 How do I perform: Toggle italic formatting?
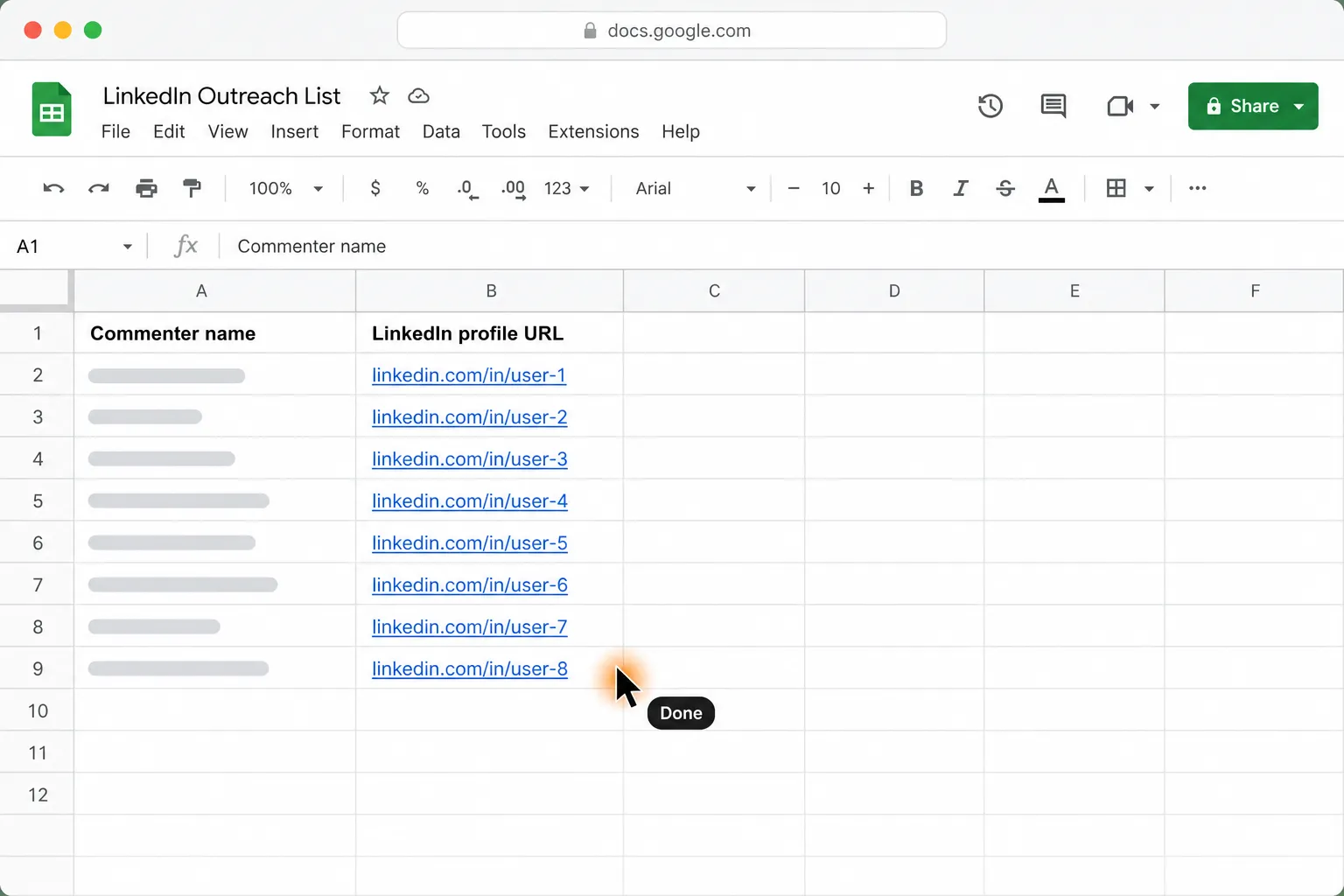coord(961,188)
